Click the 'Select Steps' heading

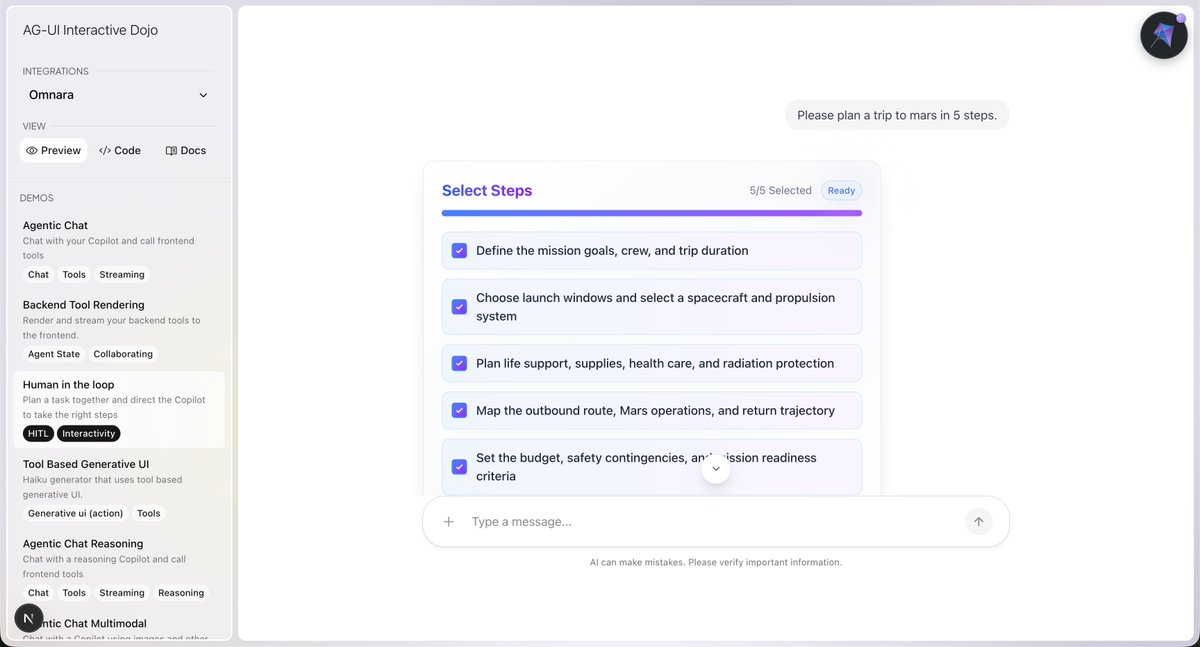coord(487,191)
